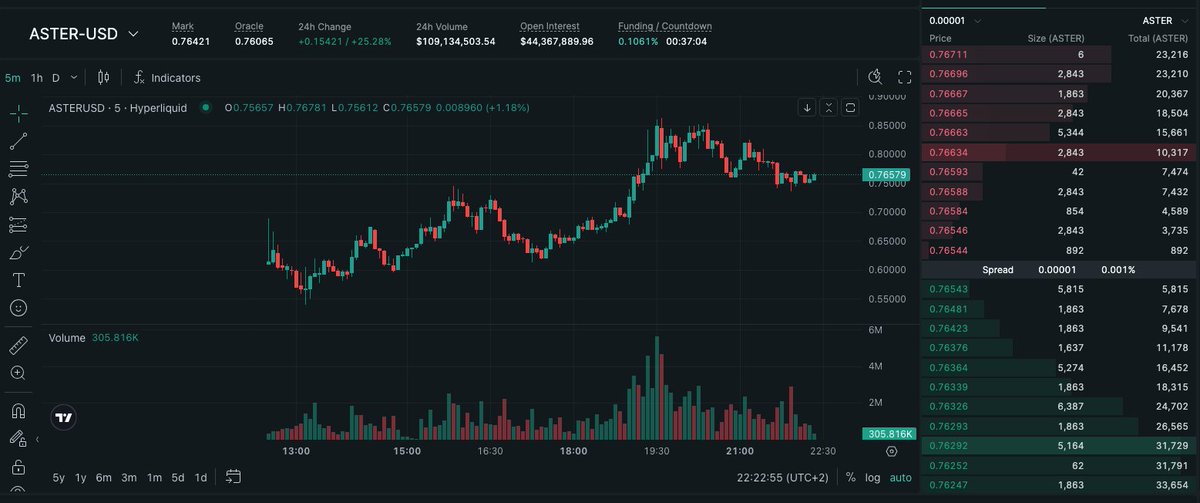
Task: Select the trend line drawing tool
Action: point(18,141)
